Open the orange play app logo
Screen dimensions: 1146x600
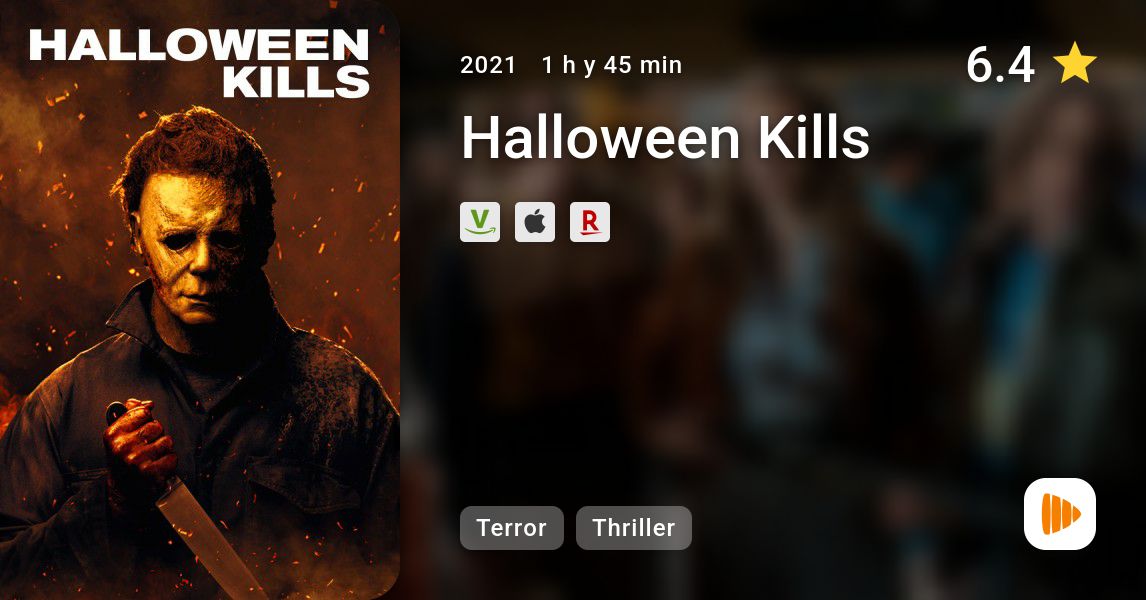[1060, 514]
